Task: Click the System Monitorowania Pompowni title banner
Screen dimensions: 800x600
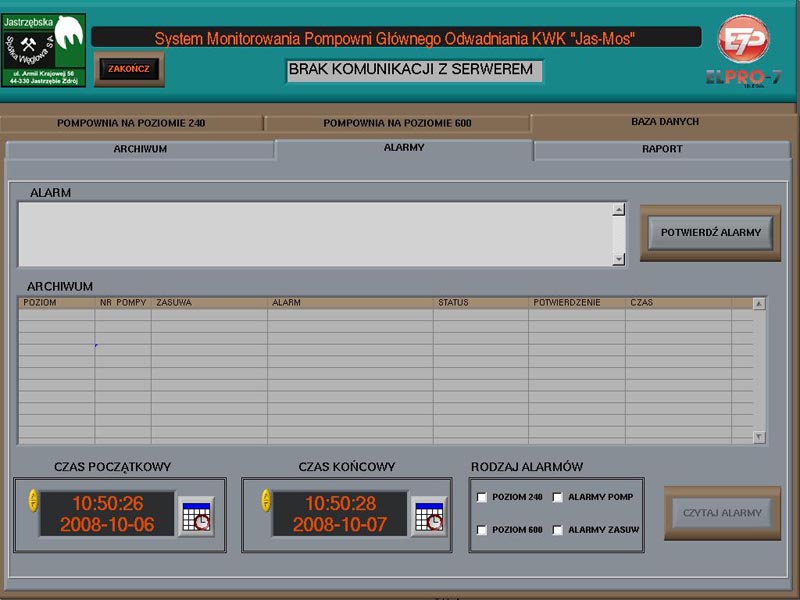Action: [396, 37]
